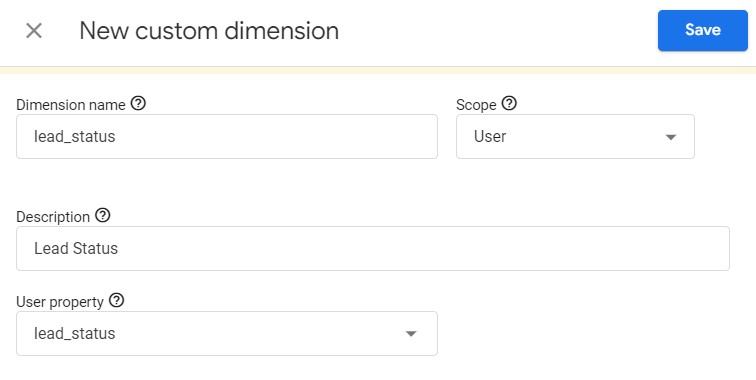Open help for Dimension name

(x=138, y=103)
